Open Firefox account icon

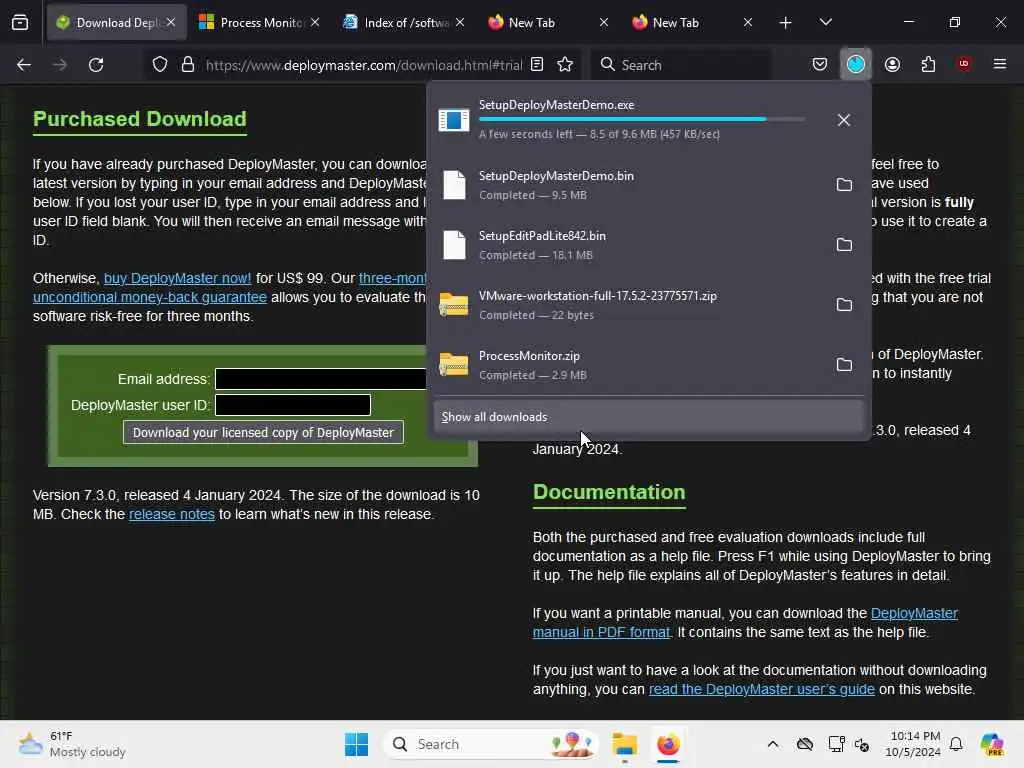click(892, 64)
